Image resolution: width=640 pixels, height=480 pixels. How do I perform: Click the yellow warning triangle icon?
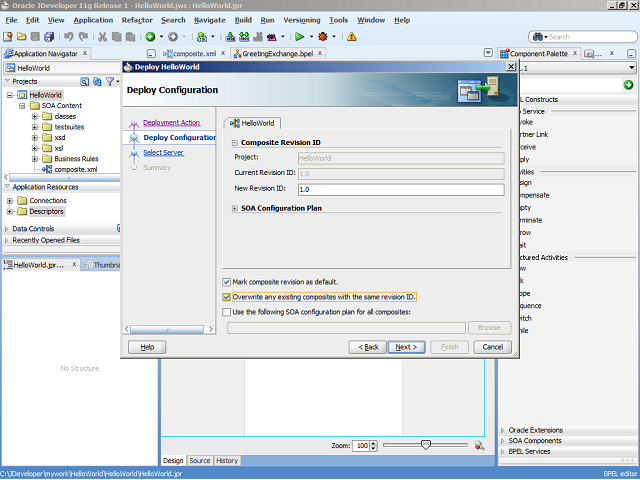click(x=351, y=37)
